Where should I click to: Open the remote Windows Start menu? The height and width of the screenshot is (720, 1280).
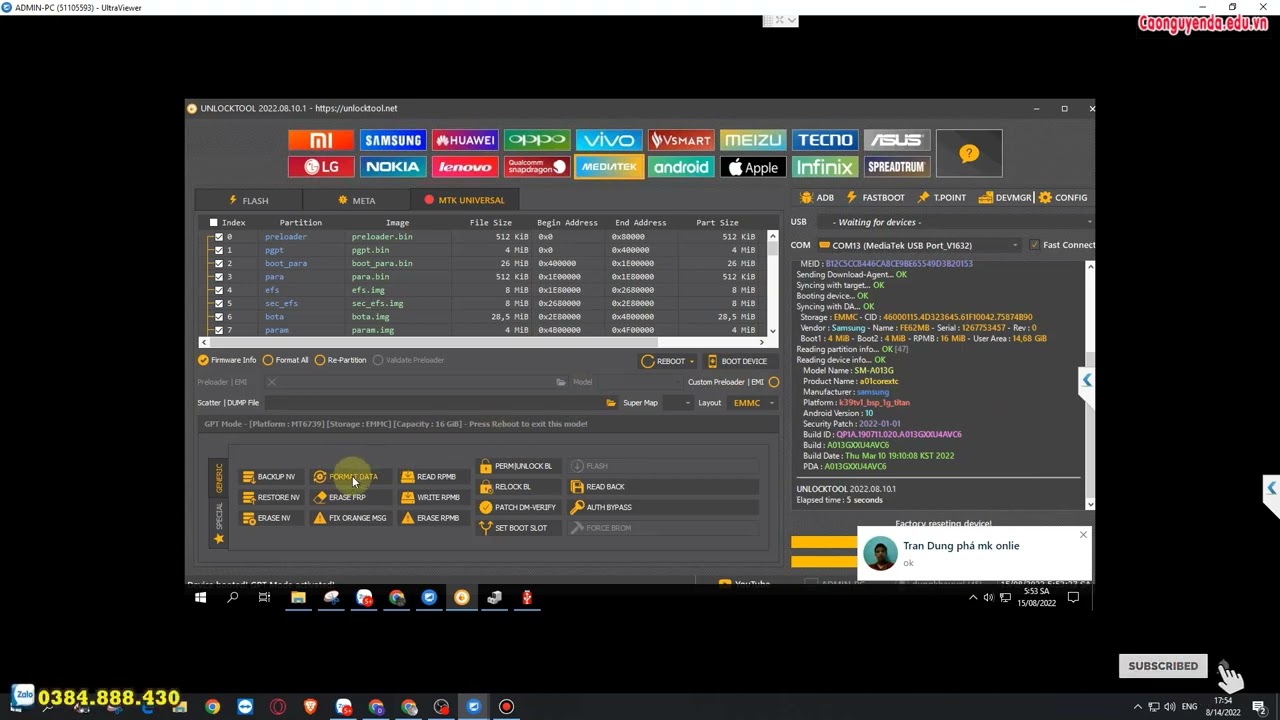pyautogui.click(x=200, y=598)
